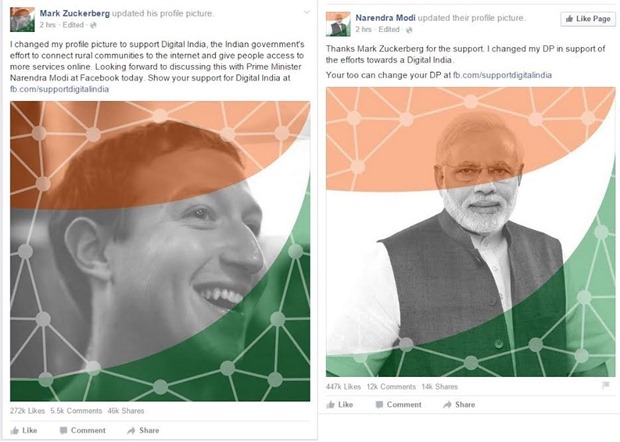This screenshot has height=442, width=620.
Task: Like Narendra Modi's profile picture post
Action: (x=340, y=404)
